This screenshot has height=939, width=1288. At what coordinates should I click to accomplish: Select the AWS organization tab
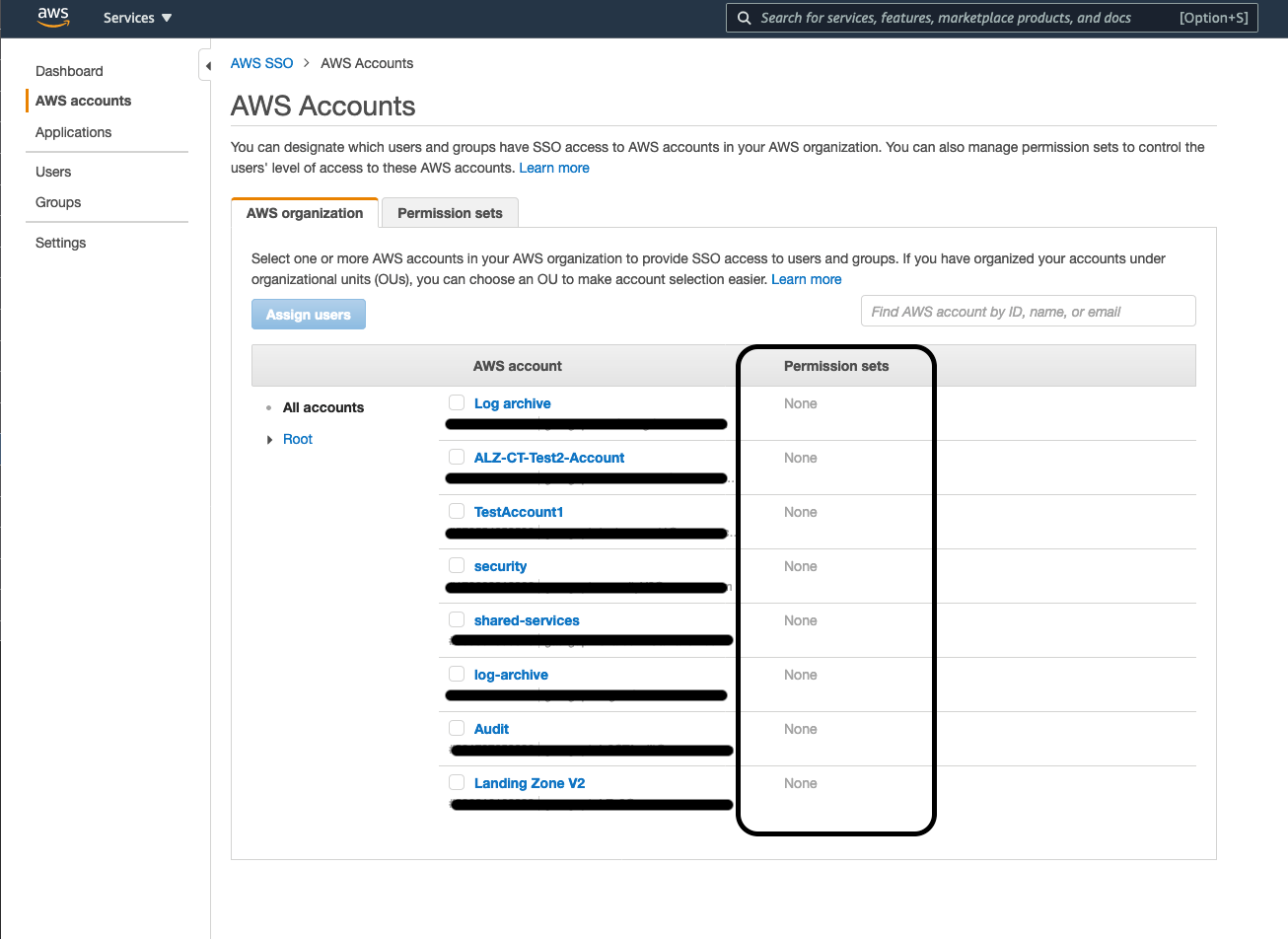click(x=305, y=213)
